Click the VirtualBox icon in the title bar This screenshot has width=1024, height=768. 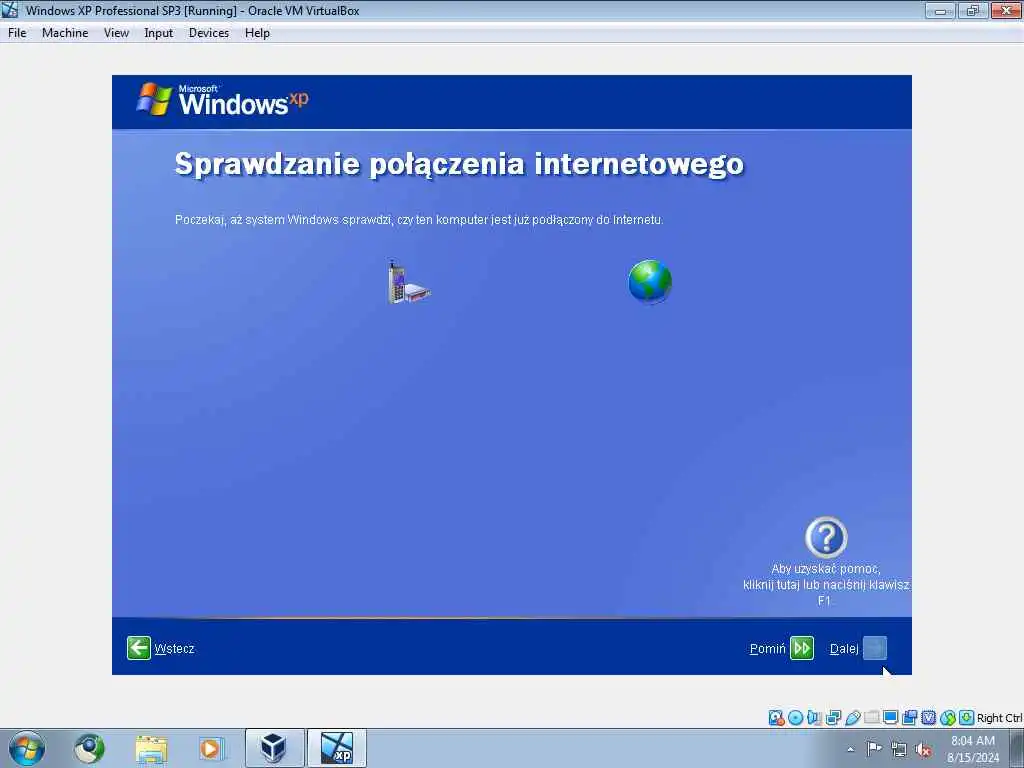(x=10, y=10)
